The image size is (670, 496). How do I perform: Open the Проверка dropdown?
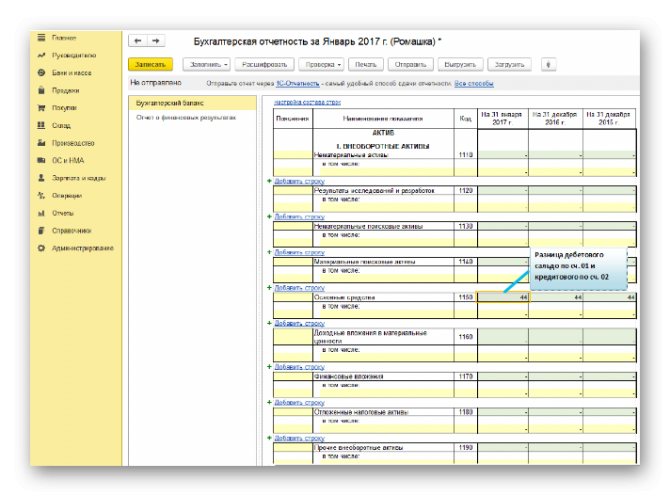321,65
